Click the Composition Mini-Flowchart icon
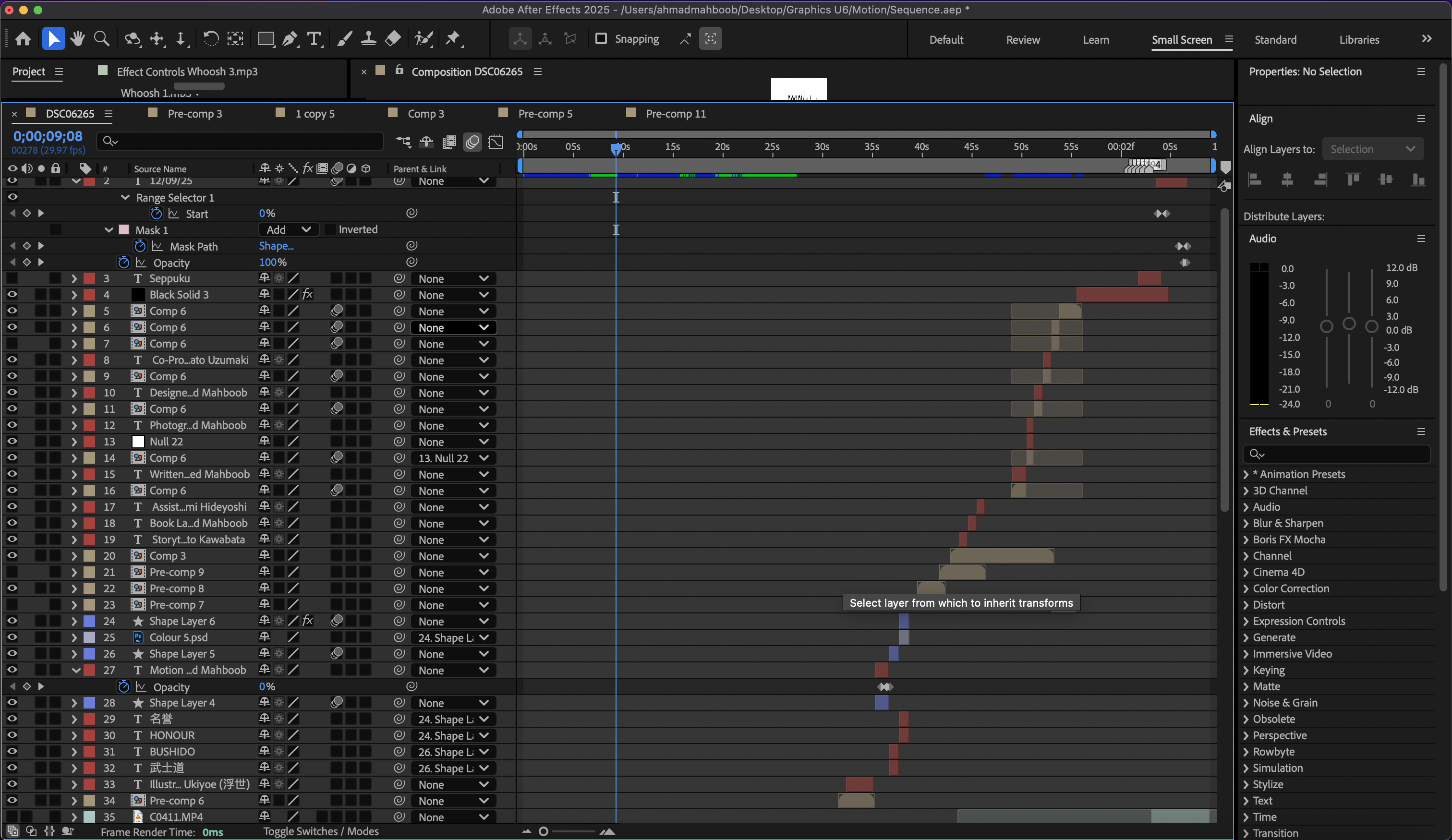 pyautogui.click(x=403, y=142)
